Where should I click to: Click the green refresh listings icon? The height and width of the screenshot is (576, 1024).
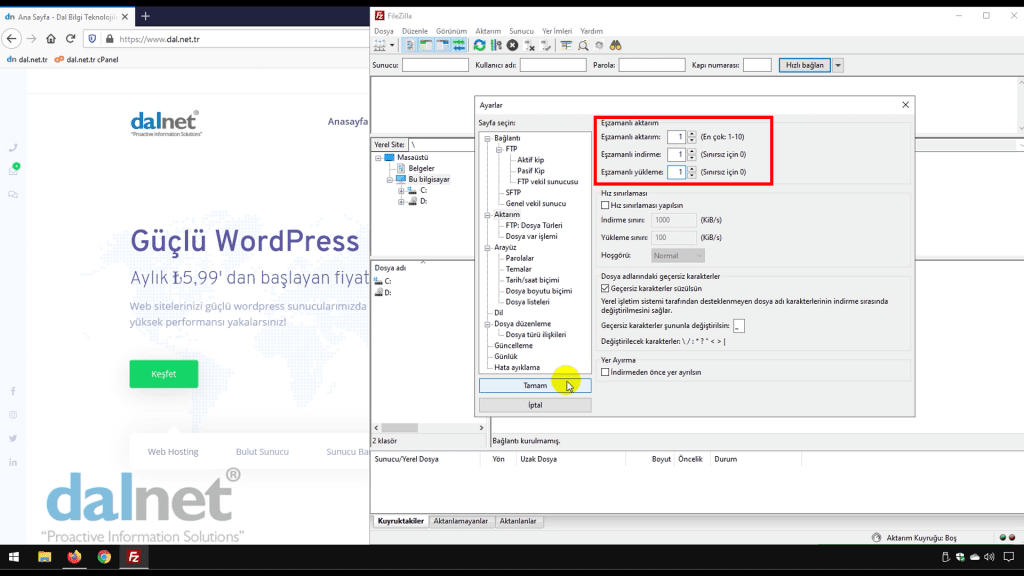[x=479, y=46]
